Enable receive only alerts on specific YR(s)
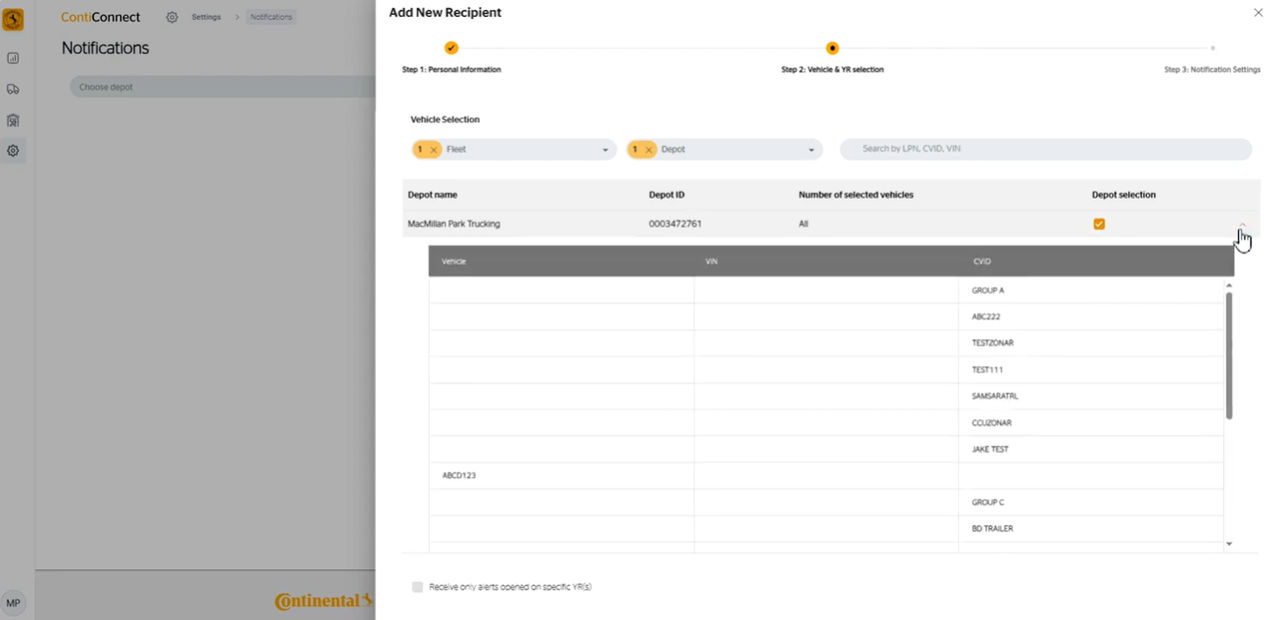The height and width of the screenshot is (620, 1280). coord(417,587)
